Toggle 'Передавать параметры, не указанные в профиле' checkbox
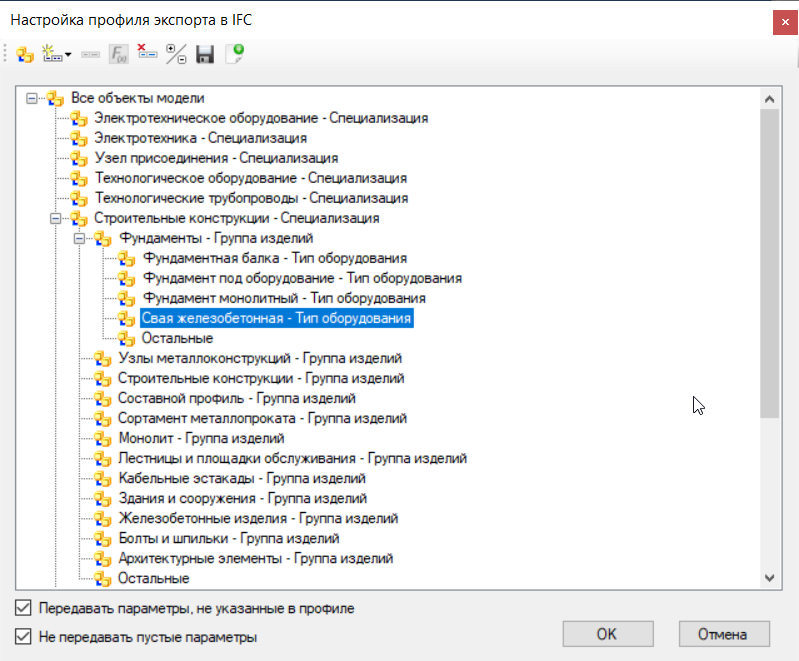Image resolution: width=799 pixels, height=661 pixels. coord(23,607)
